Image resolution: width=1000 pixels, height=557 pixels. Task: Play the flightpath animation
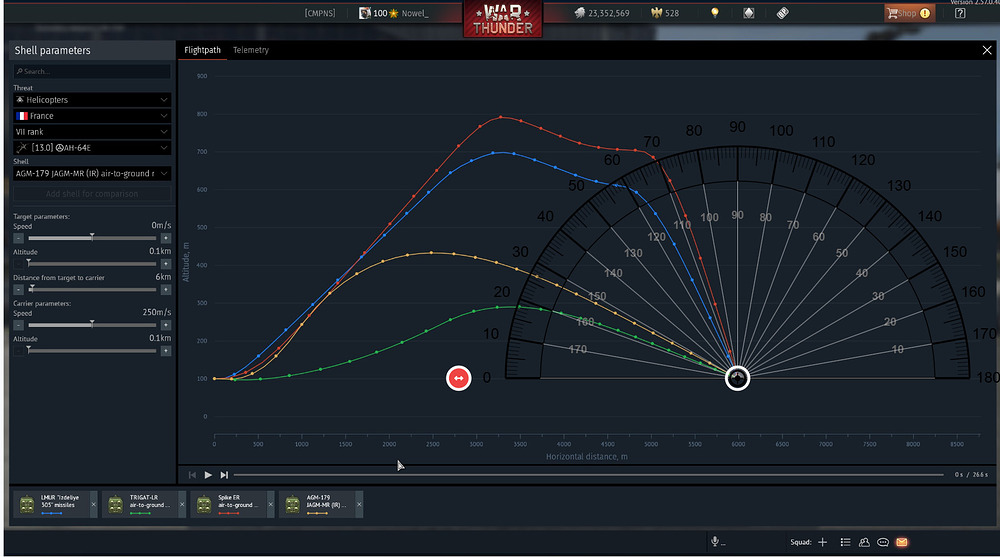point(208,475)
